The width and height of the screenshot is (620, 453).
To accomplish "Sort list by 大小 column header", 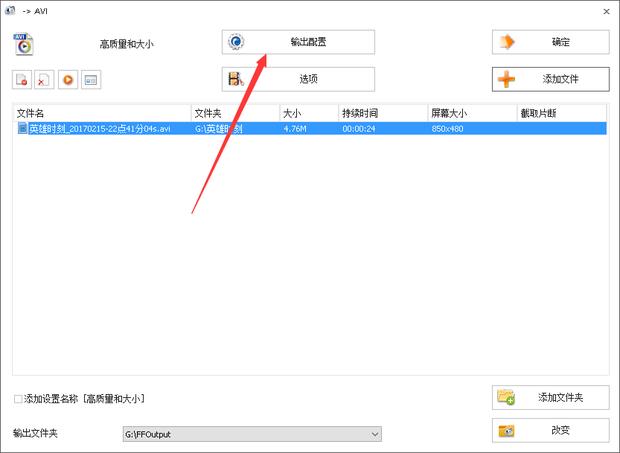I will (x=308, y=114).
